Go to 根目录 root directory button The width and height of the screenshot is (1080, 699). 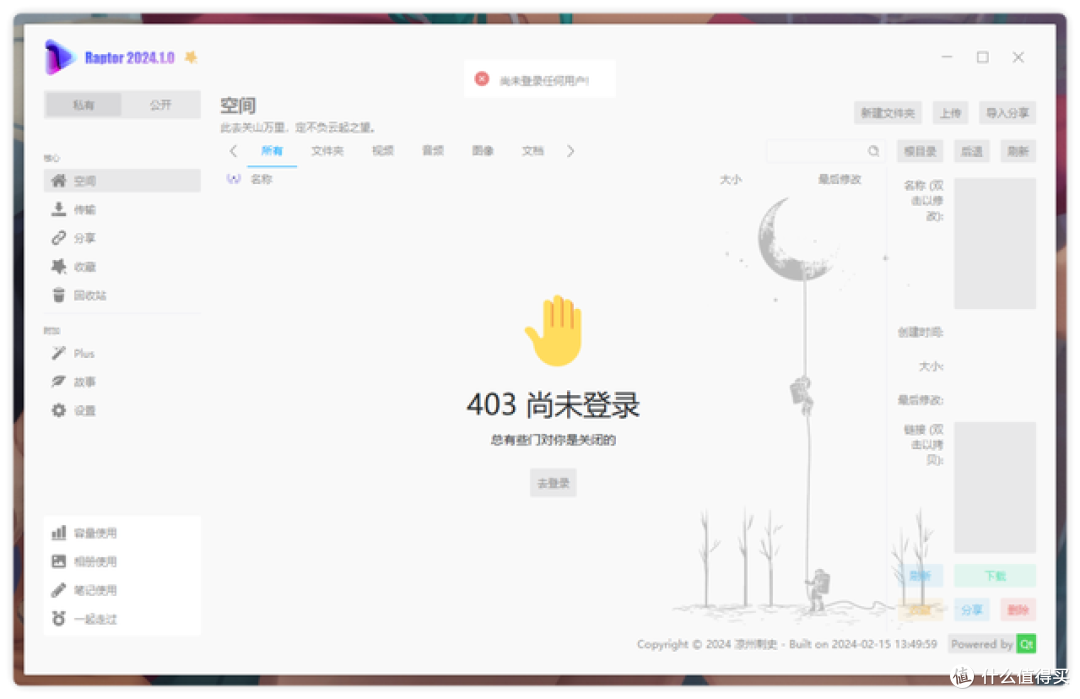point(920,152)
